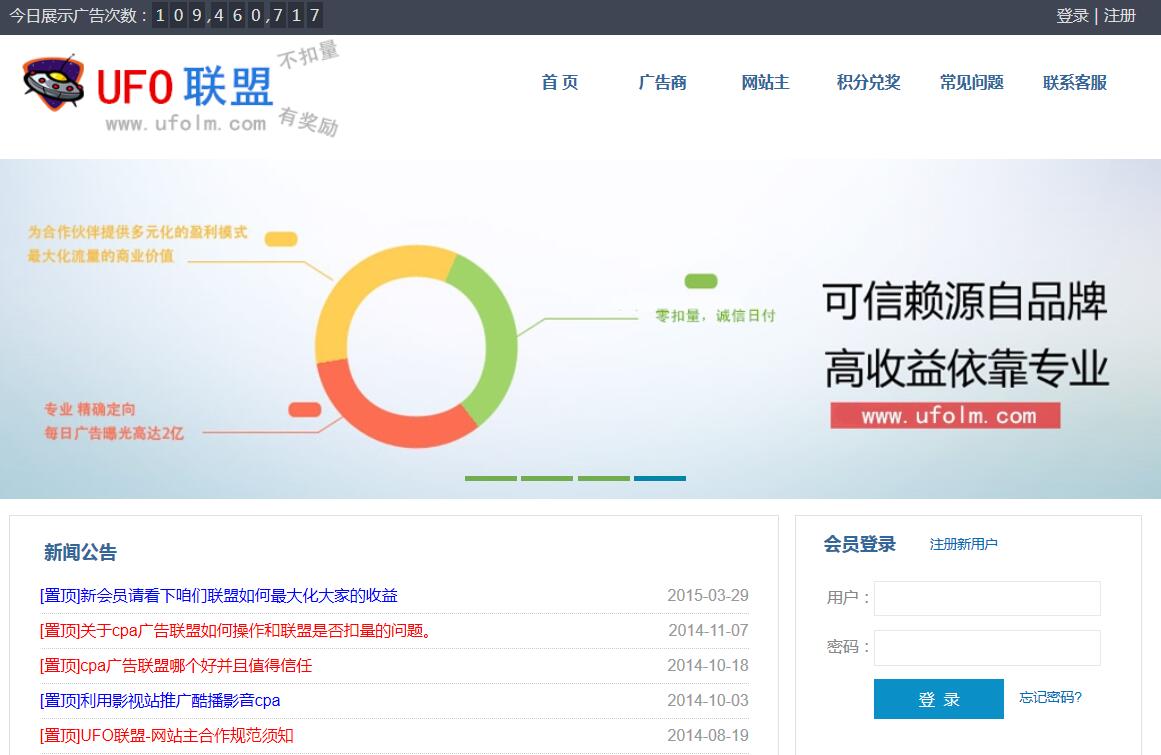Open the 网站主 navigation item
This screenshot has height=755, width=1161.
pos(765,83)
